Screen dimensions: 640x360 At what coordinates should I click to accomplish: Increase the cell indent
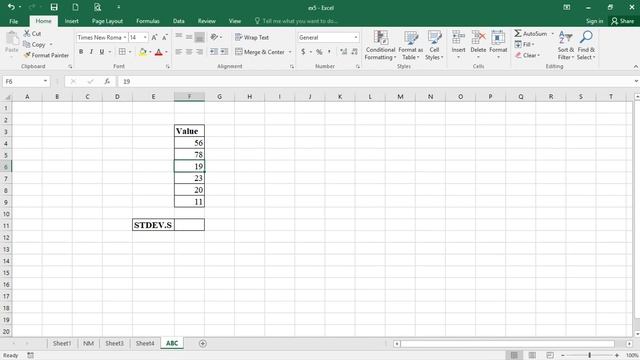tap(224, 52)
